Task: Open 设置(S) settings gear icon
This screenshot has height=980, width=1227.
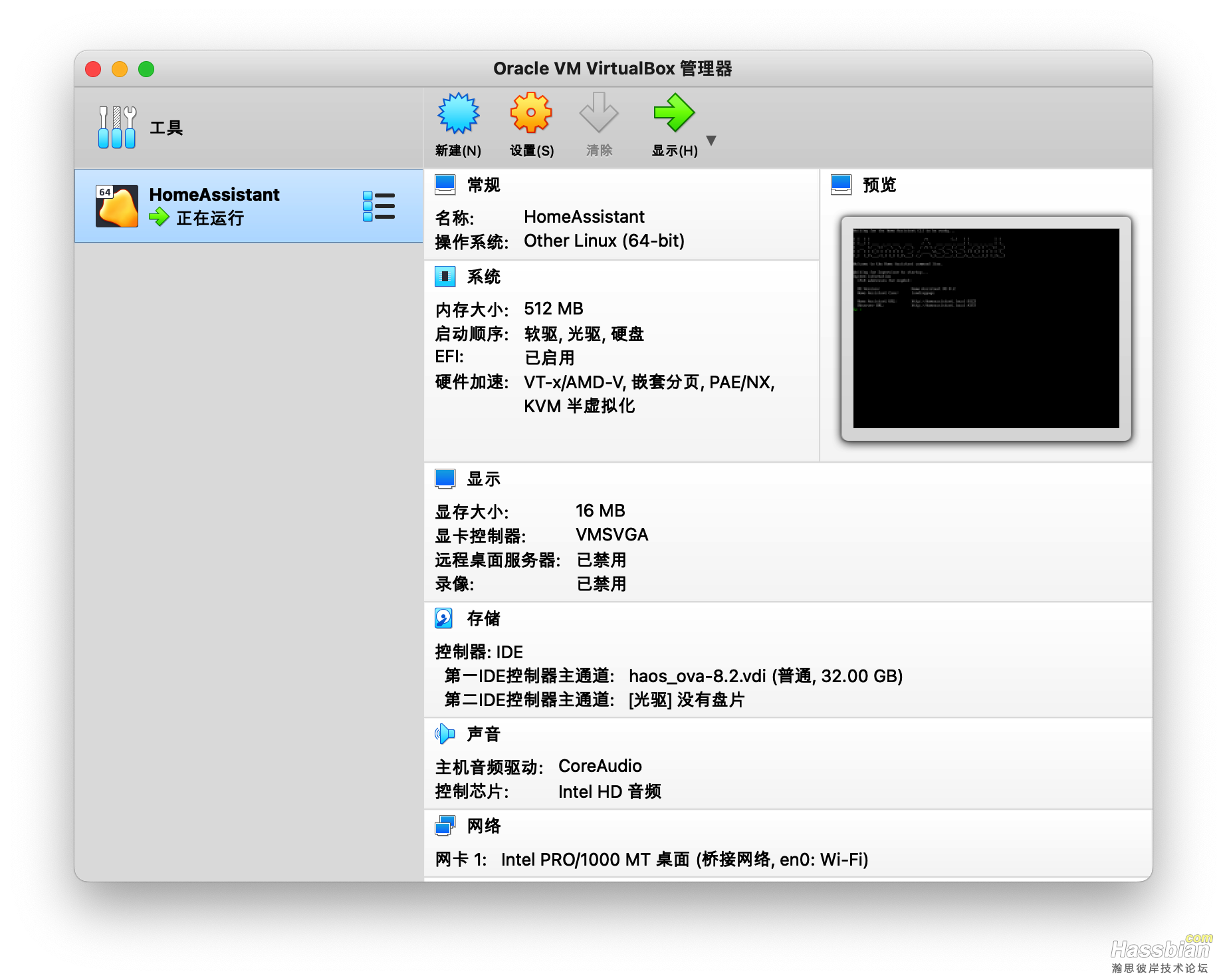Action: 531,113
